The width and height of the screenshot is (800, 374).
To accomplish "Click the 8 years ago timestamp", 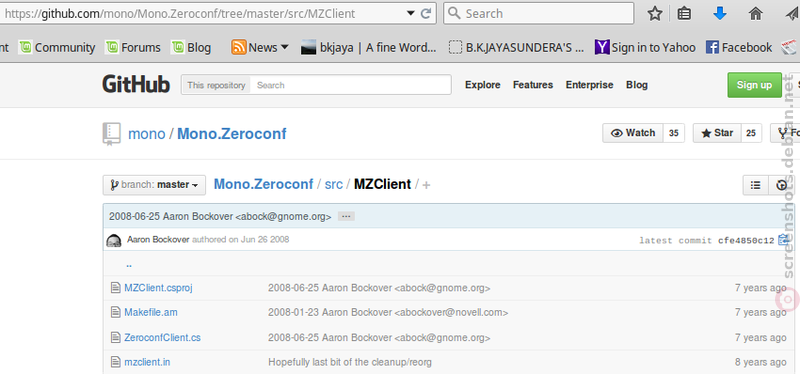I will [761, 362].
